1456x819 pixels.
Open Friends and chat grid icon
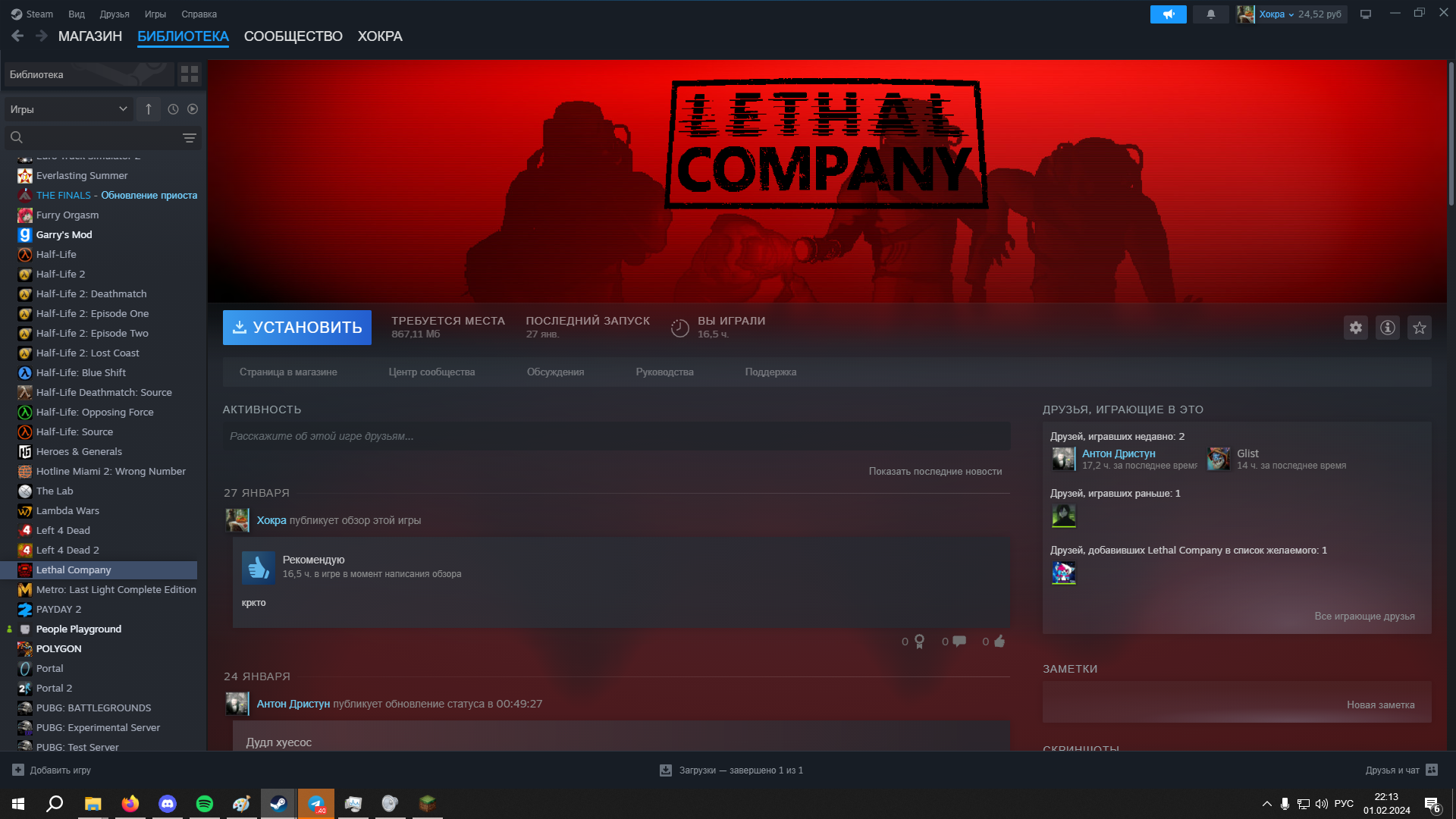click(x=1432, y=770)
